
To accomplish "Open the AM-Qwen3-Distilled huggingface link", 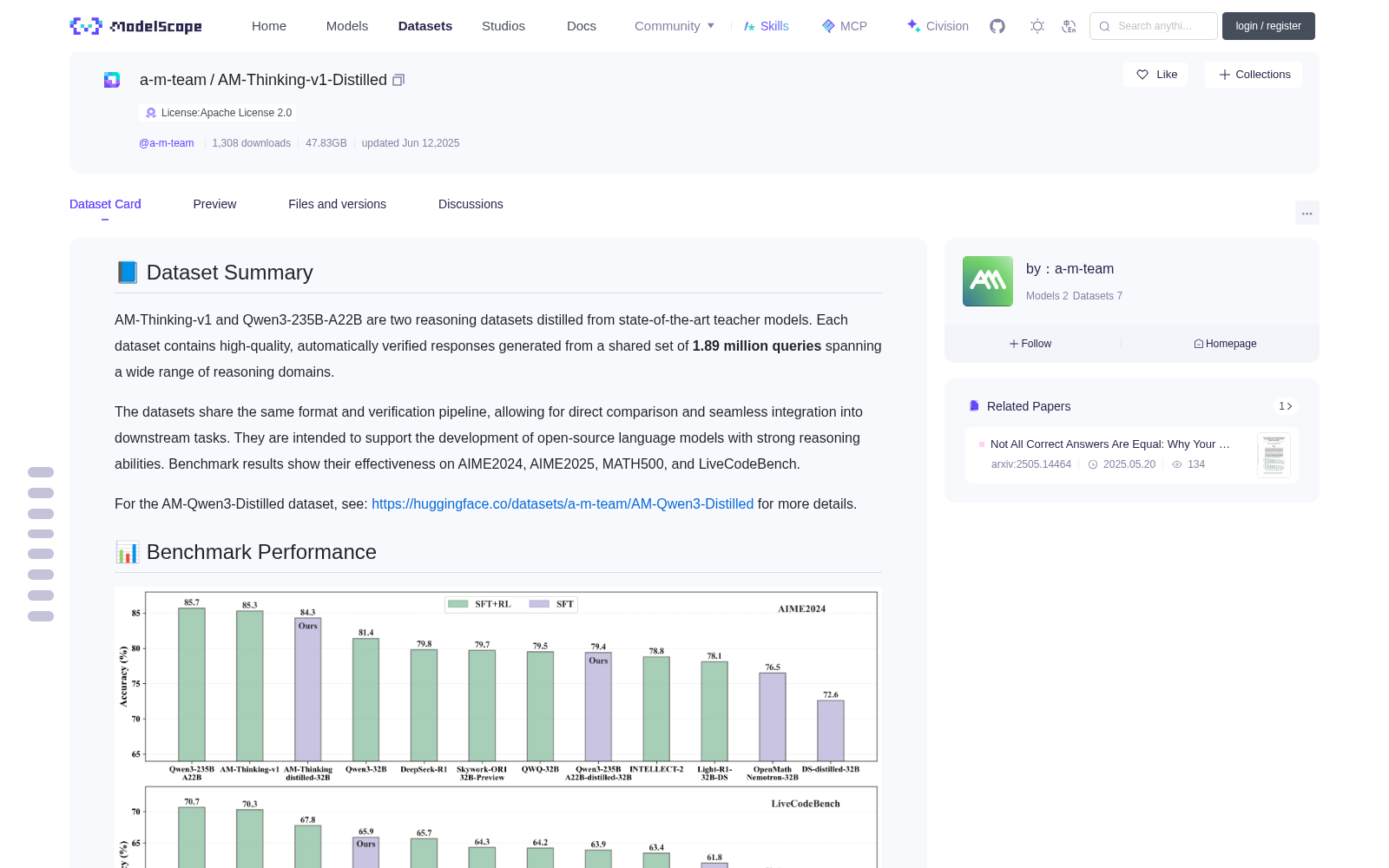I will tap(563, 504).
